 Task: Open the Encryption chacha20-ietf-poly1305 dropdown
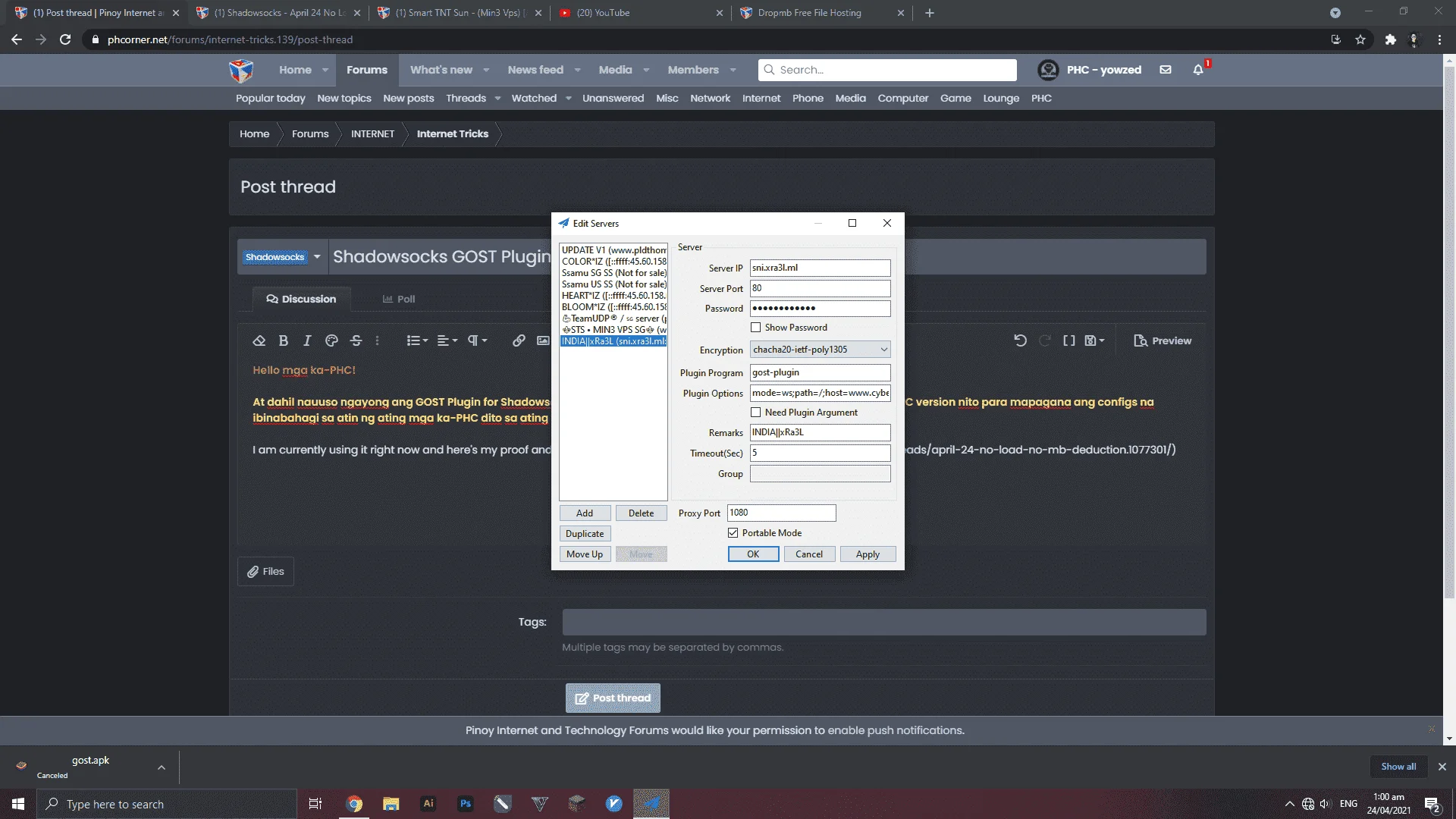pos(820,350)
